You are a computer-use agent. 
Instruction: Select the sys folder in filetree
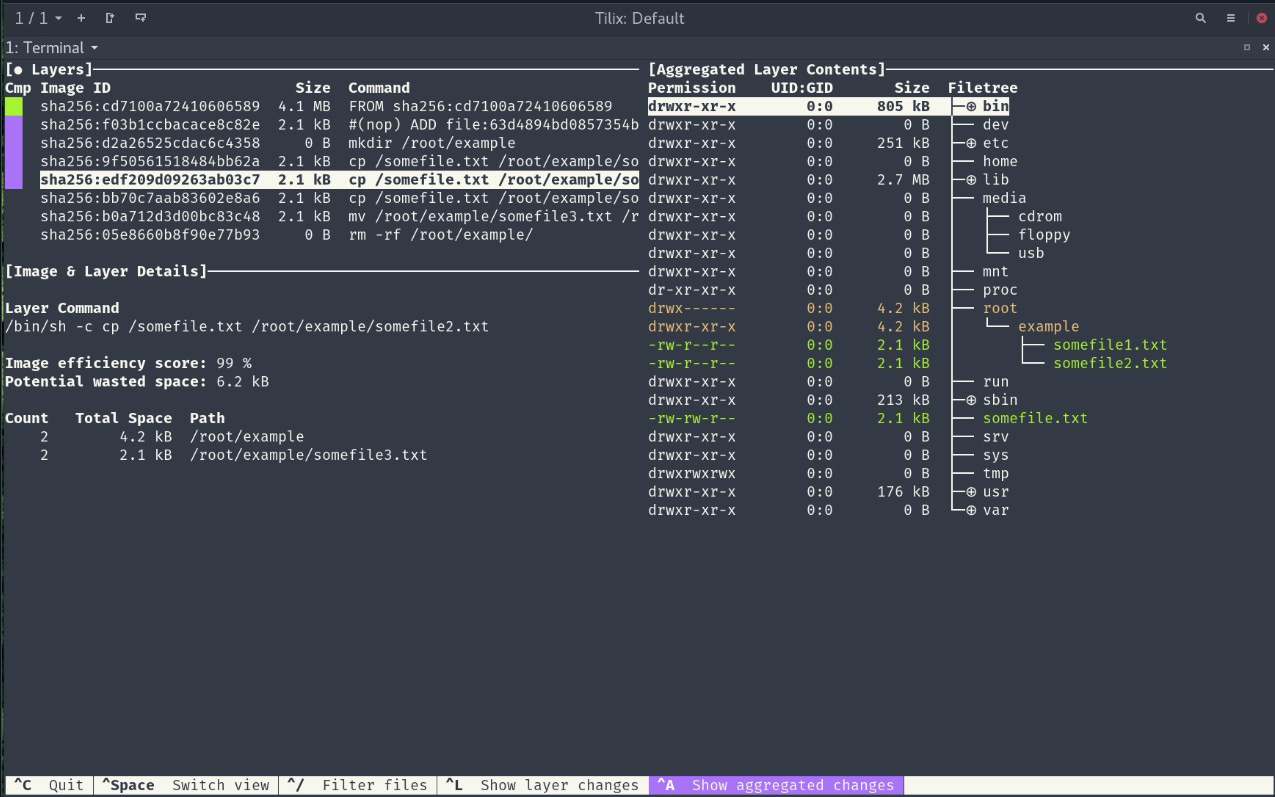(996, 455)
